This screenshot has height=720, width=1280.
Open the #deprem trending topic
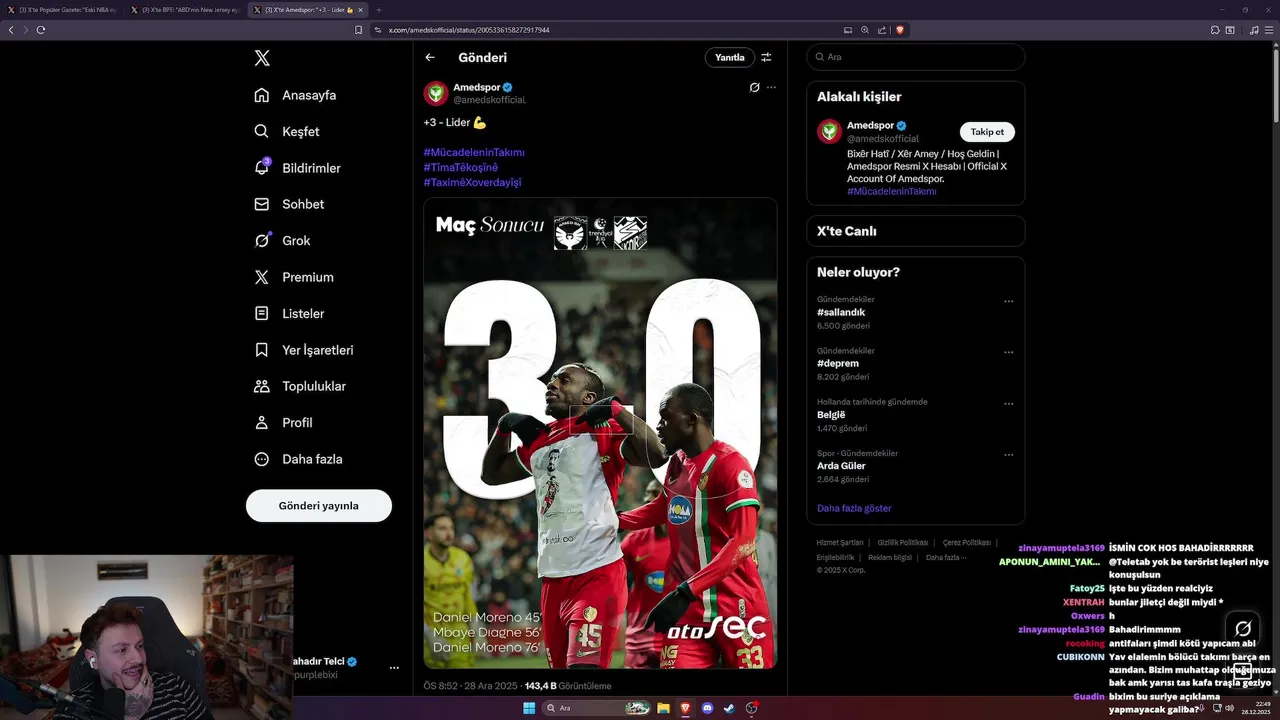[838, 363]
